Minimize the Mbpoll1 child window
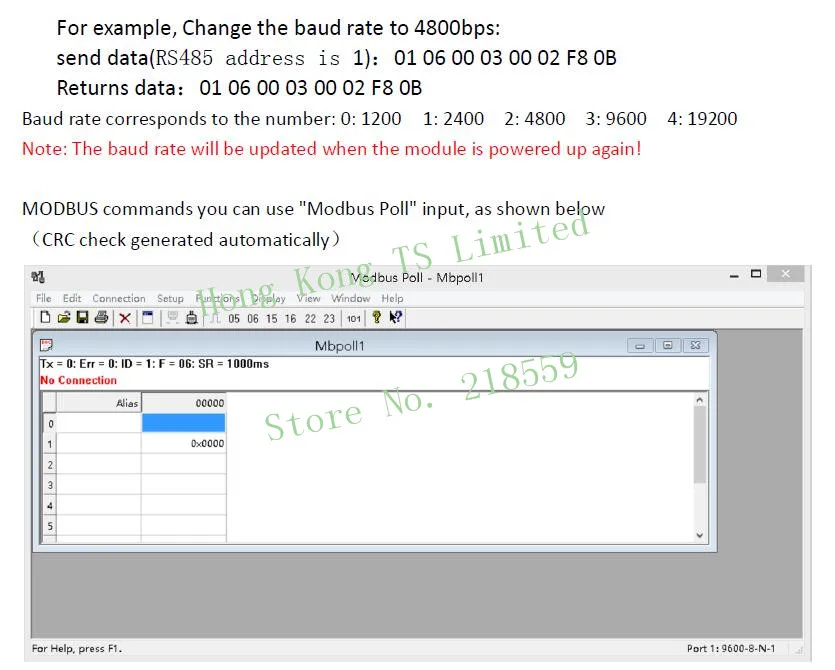 point(640,346)
